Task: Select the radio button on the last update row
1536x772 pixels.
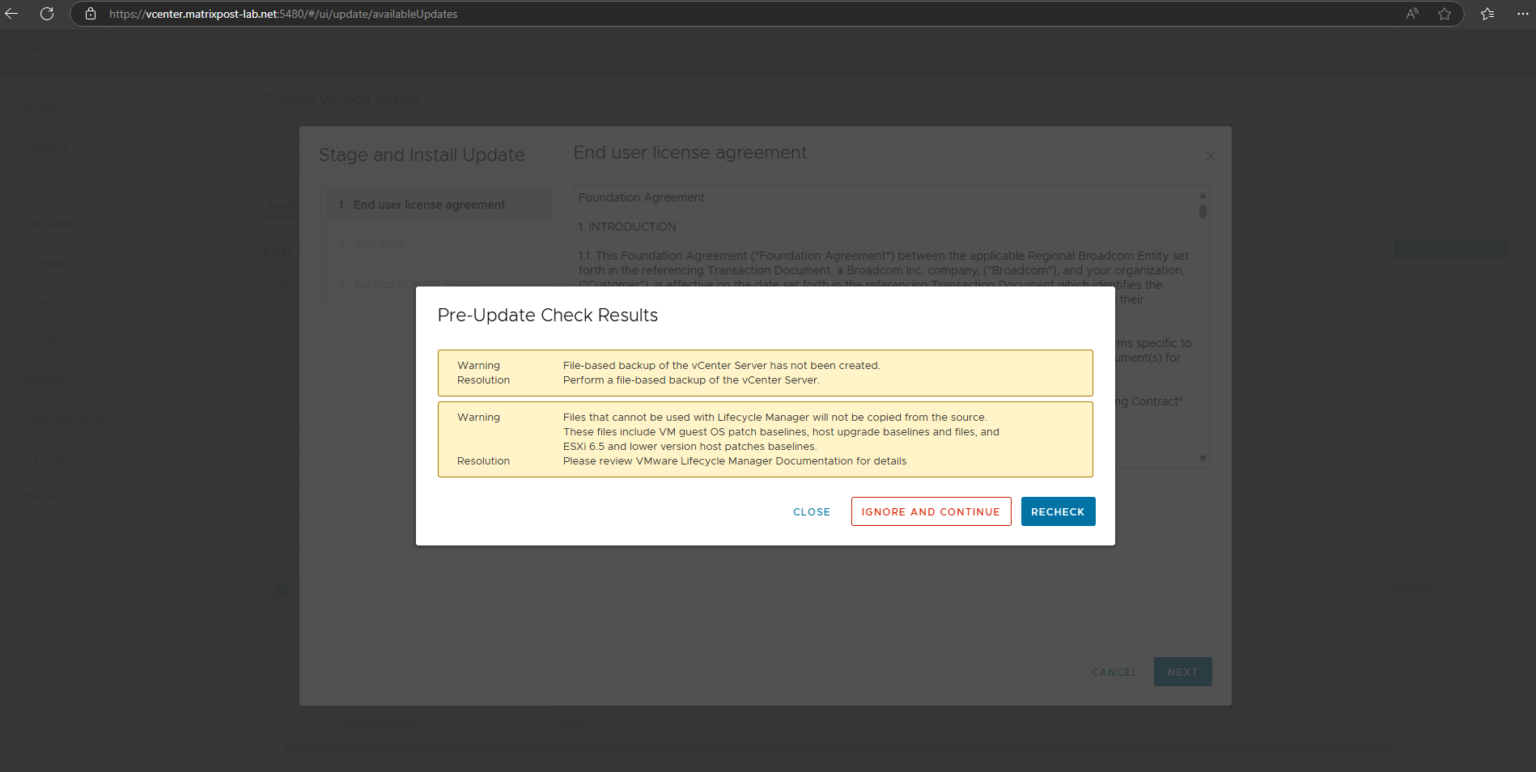Action: click(282, 588)
